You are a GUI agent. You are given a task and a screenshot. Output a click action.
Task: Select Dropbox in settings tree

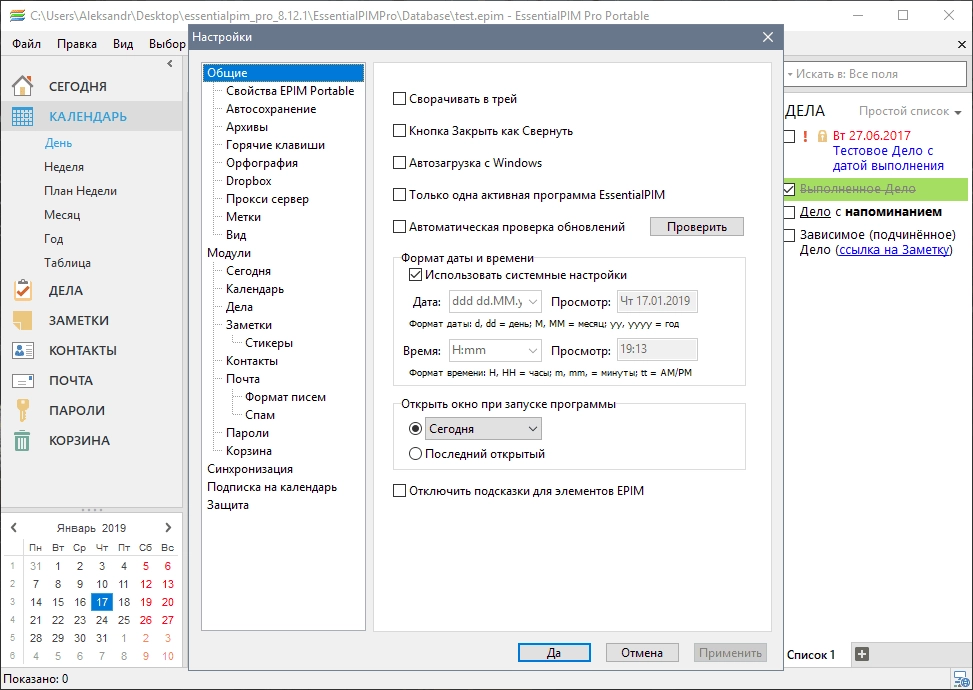[x=249, y=181]
